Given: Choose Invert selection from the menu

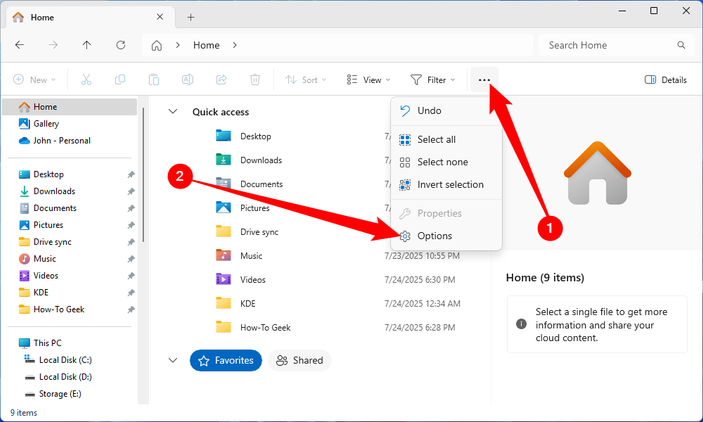Looking at the screenshot, I should click(x=446, y=184).
